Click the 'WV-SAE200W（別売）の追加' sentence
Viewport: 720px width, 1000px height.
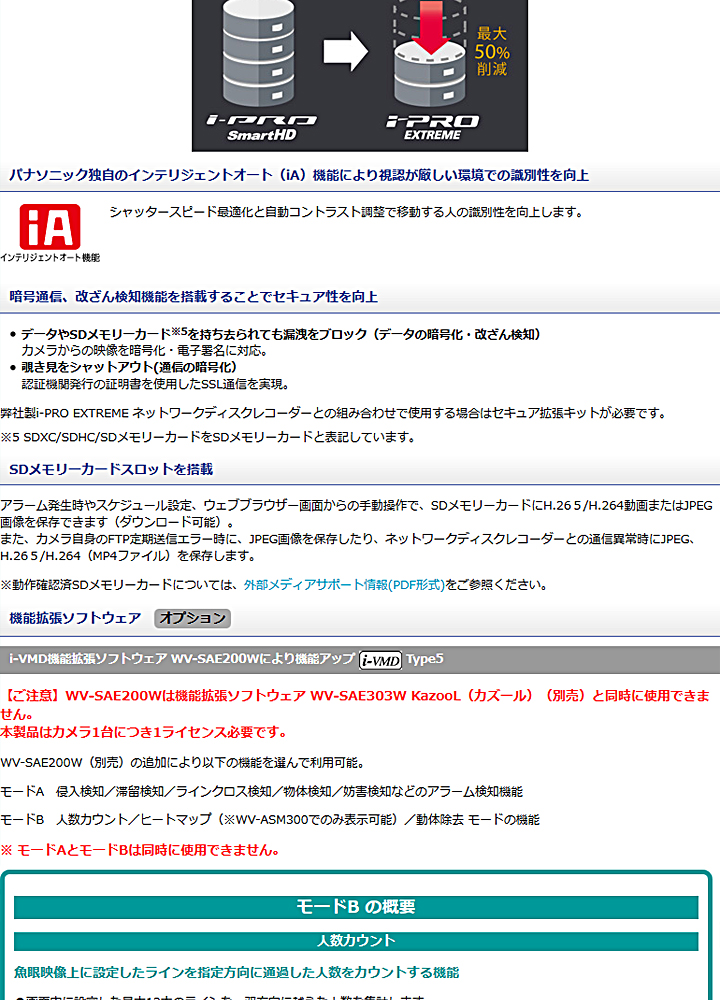point(182,763)
